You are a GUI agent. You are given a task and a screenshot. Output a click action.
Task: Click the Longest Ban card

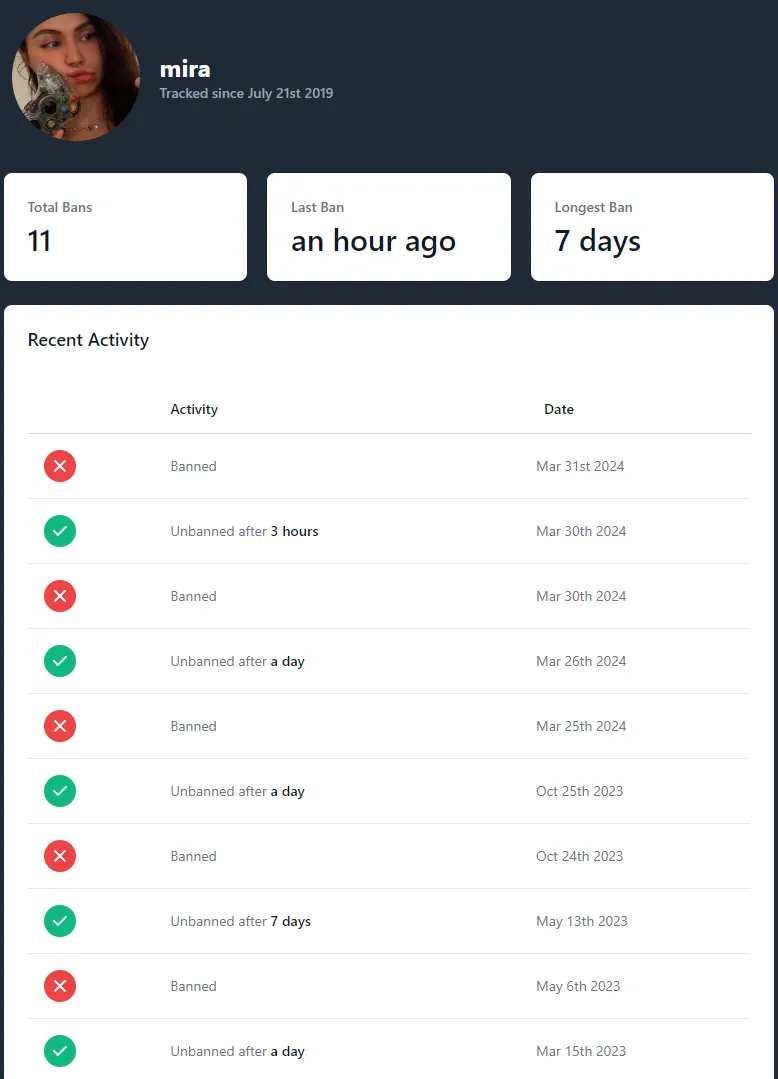point(652,227)
